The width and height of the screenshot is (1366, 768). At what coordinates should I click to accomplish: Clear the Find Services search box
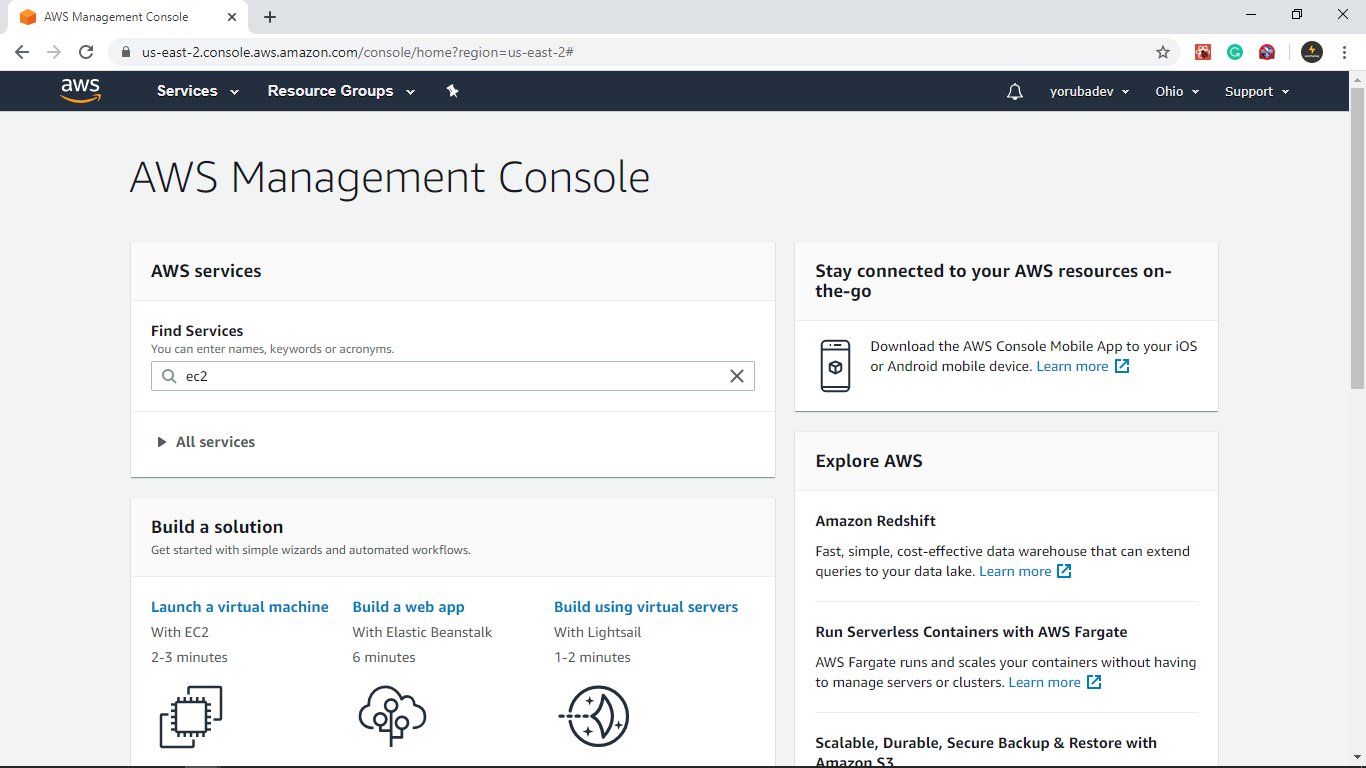pos(737,376)
